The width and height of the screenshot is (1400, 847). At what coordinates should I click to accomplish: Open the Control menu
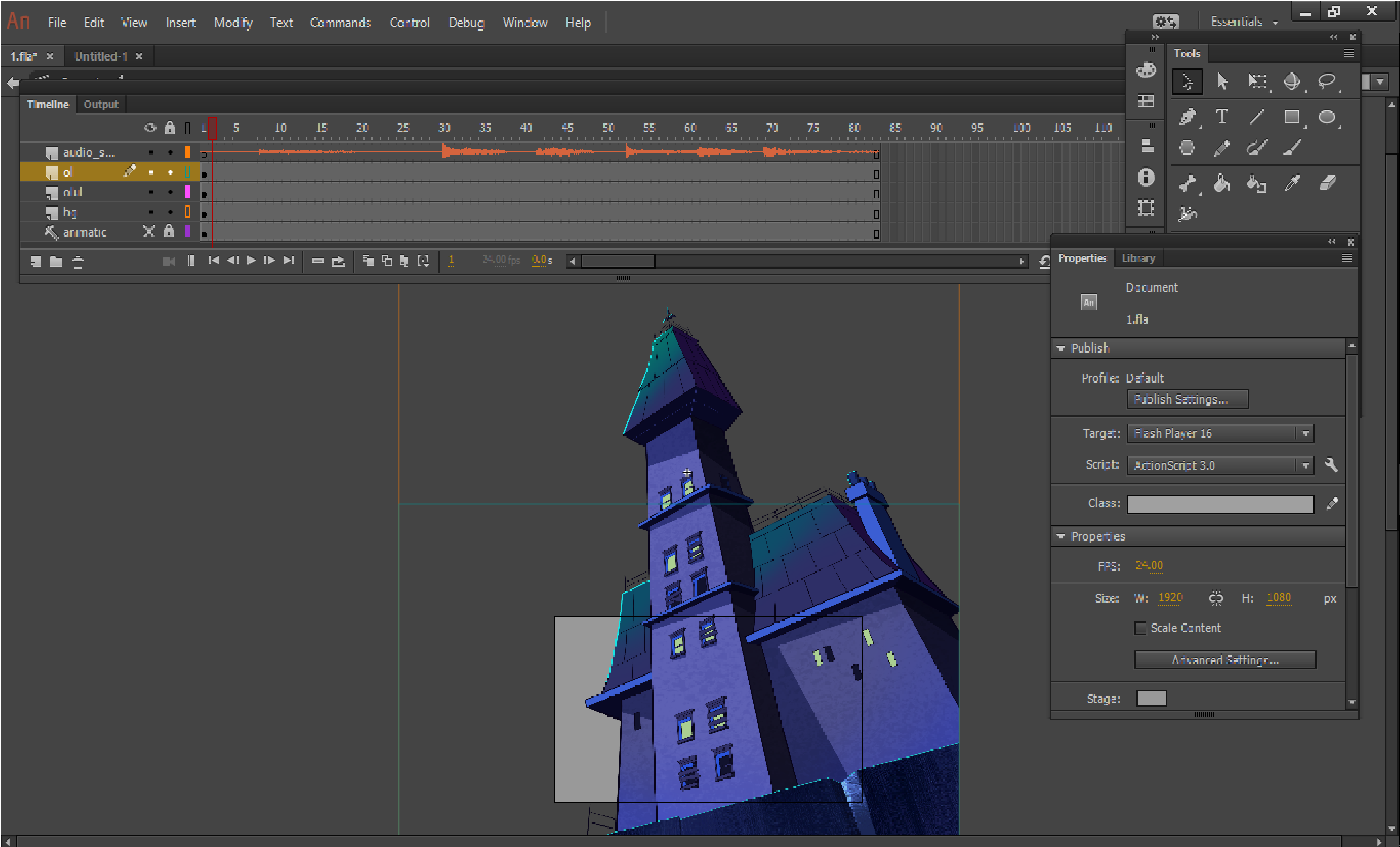click(410, 23)
